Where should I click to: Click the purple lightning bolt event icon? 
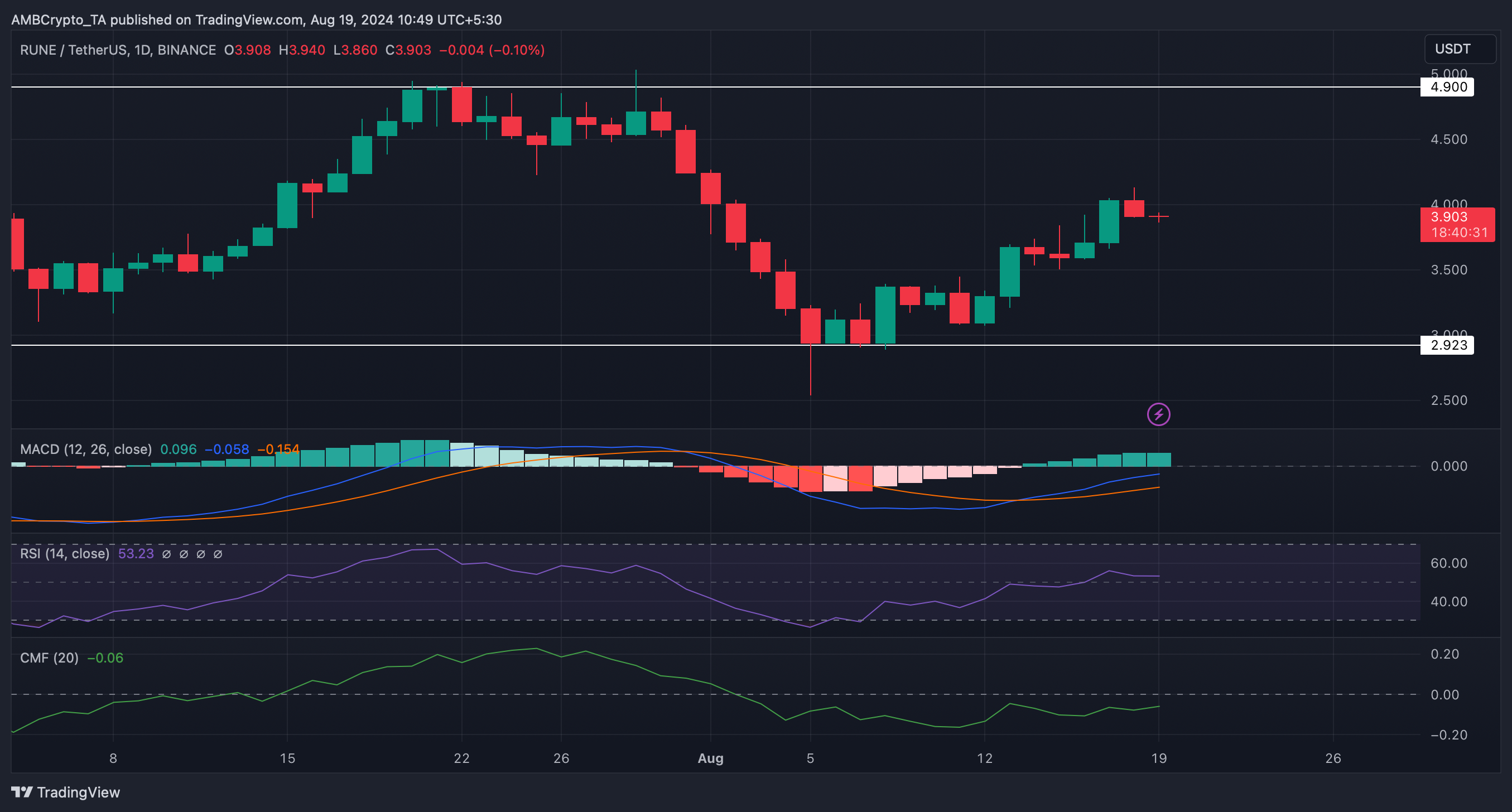[1158, 415]
